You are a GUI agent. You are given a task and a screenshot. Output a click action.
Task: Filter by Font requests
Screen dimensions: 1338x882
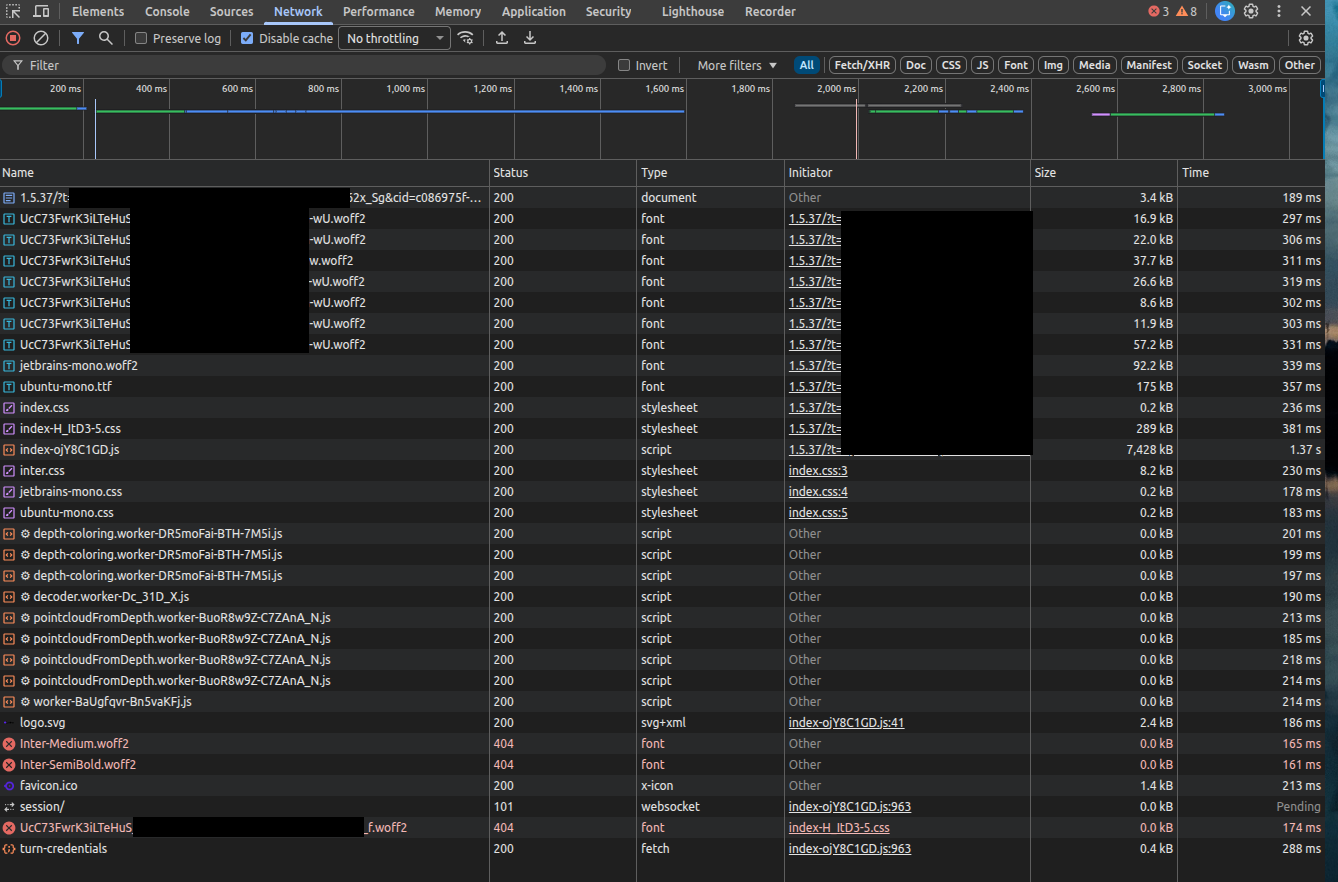point(1016,65)
